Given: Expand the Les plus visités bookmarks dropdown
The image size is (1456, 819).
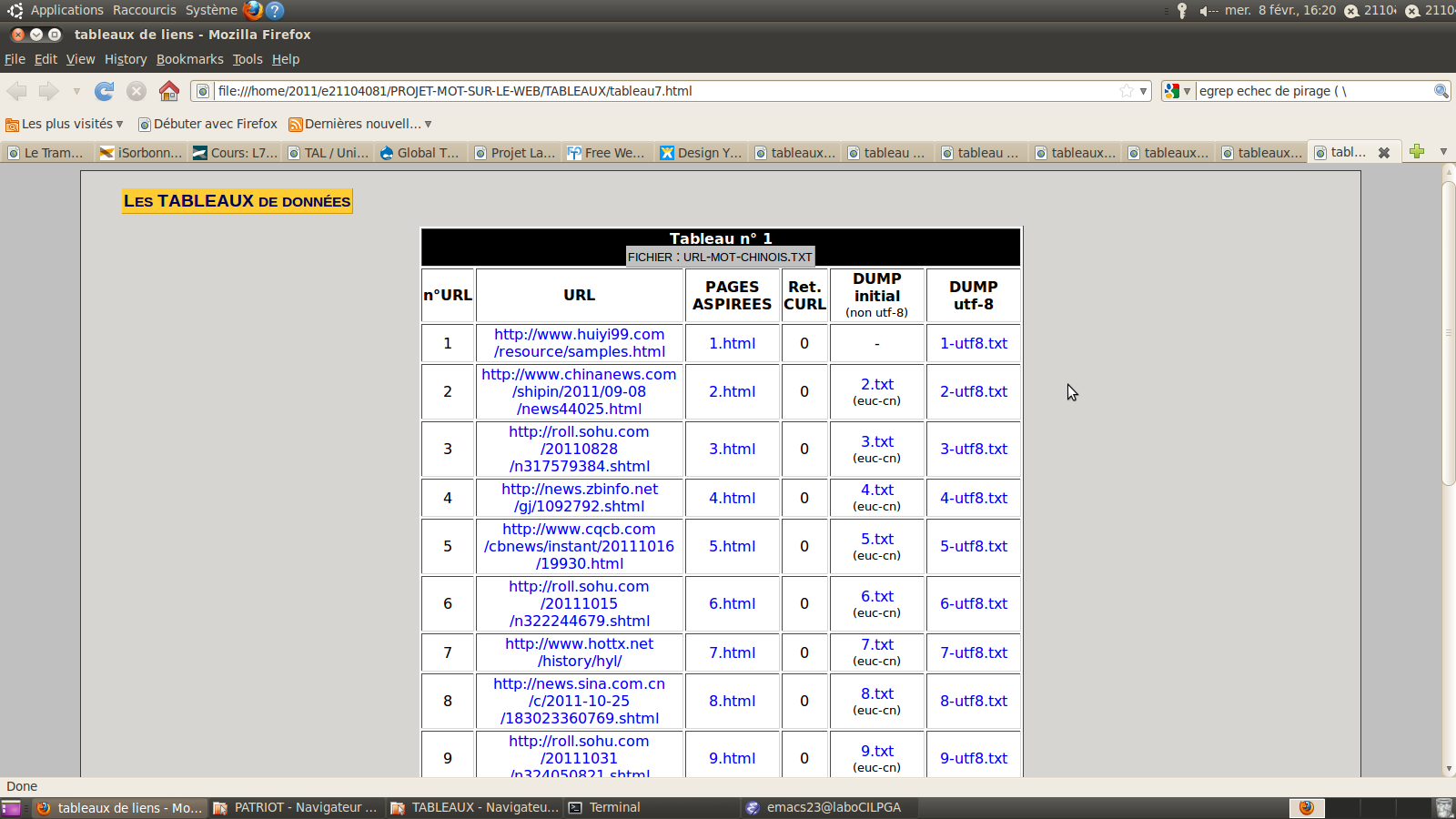Looking at the screenshot, I should [119, 124].
